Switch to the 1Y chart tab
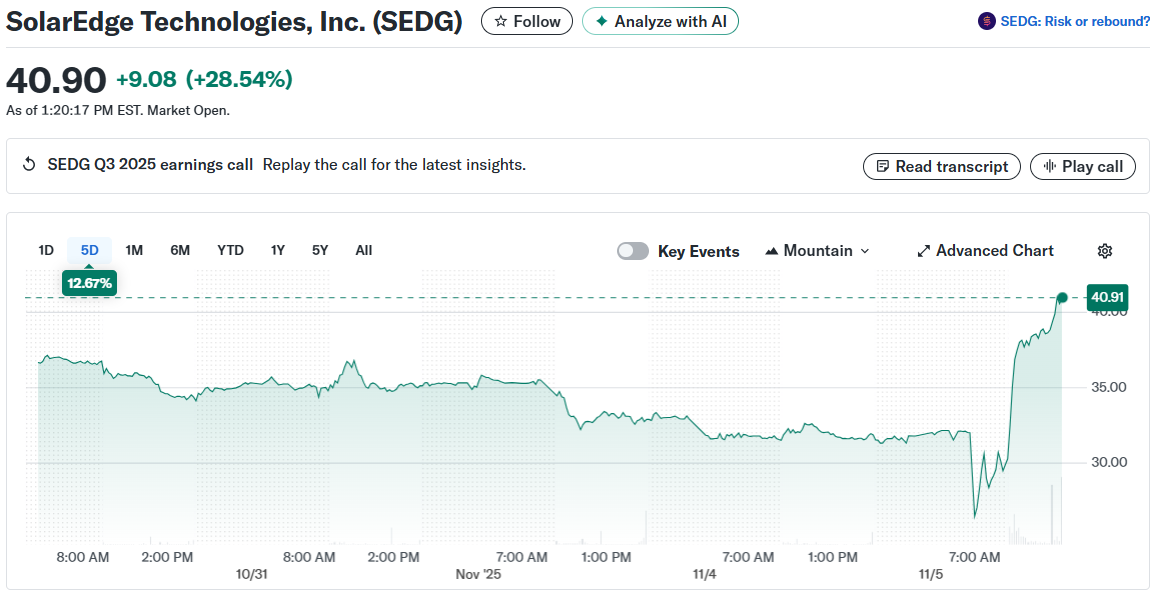1156x591 pixels. (x=278, y=250)
